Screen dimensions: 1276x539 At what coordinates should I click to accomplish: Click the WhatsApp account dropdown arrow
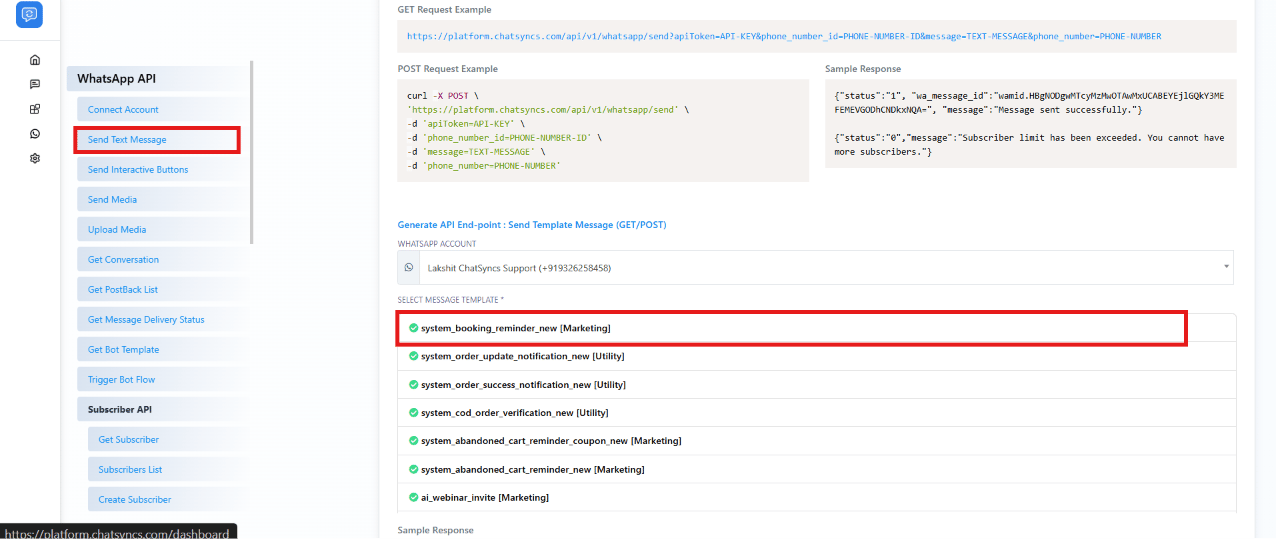(x=1226, y=267)
